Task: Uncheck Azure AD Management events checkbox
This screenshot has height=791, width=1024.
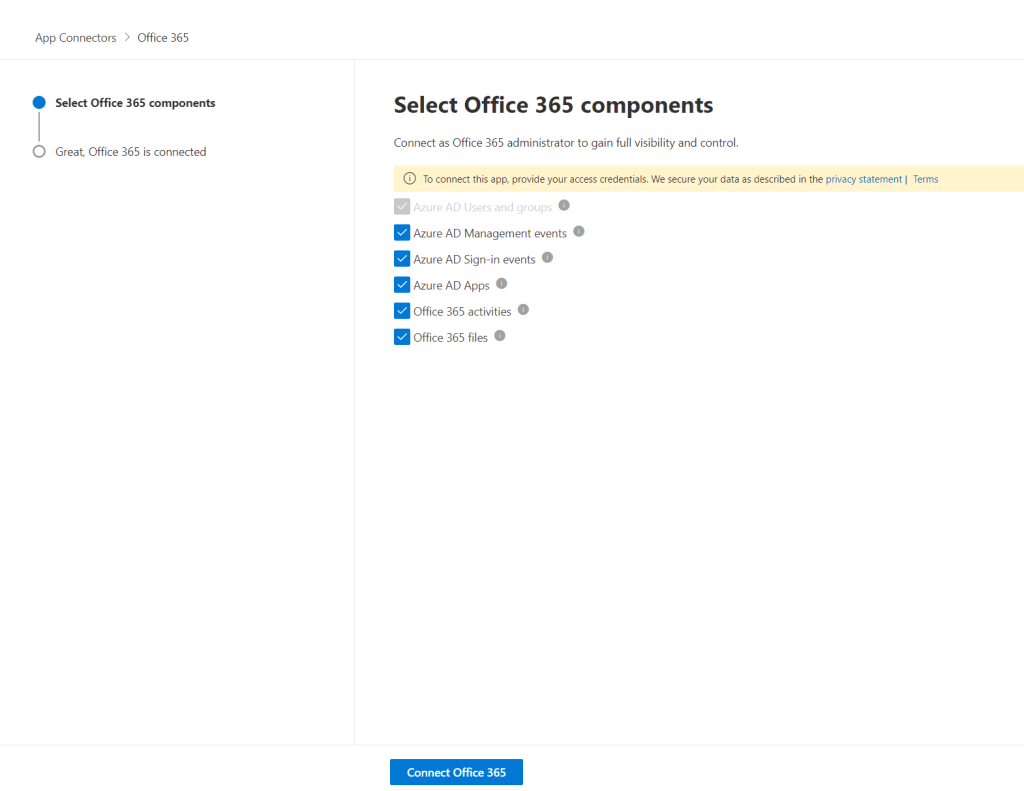Action: (402, 233)
